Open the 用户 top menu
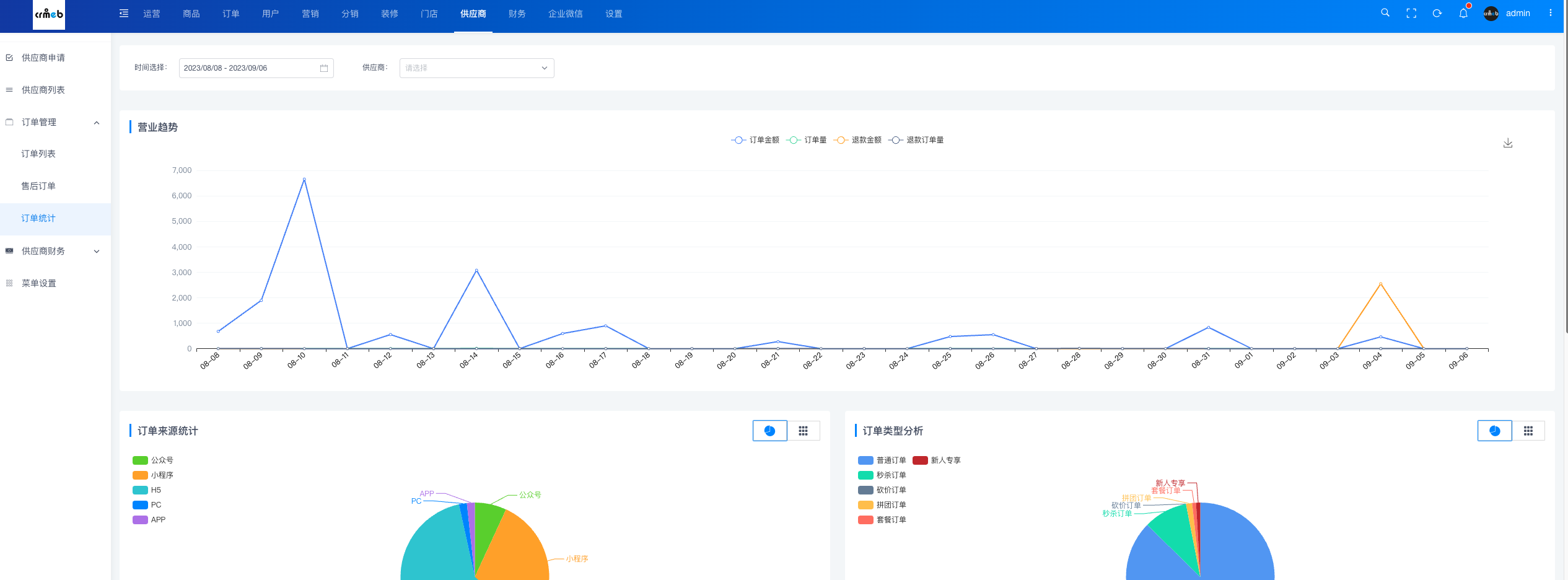Screen dimensions: 1568x580 click(271, 14)
